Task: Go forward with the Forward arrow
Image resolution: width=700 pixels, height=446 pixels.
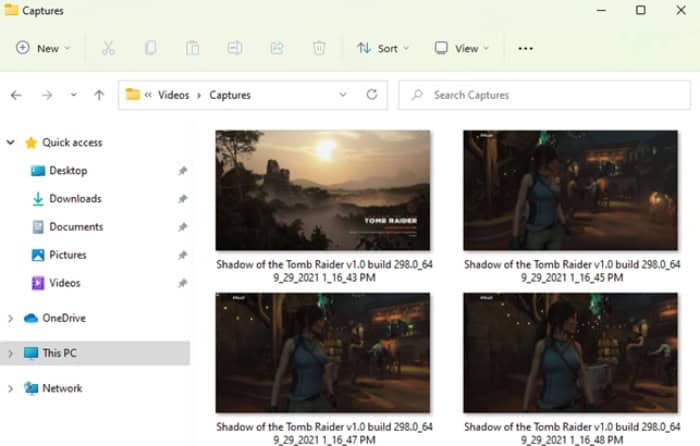Action: pos(47,95)
